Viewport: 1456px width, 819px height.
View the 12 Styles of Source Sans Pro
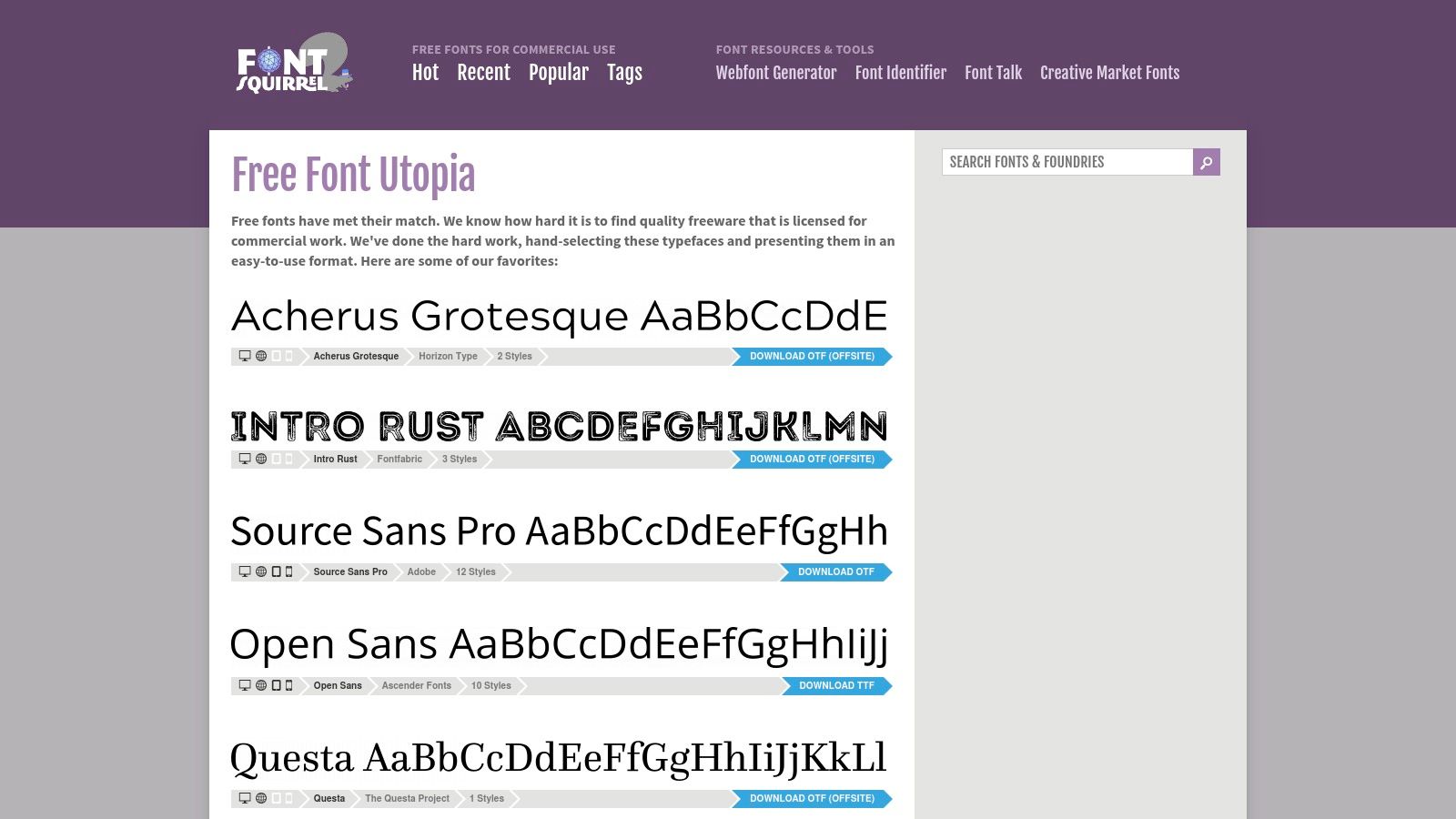tap(475, 572)
